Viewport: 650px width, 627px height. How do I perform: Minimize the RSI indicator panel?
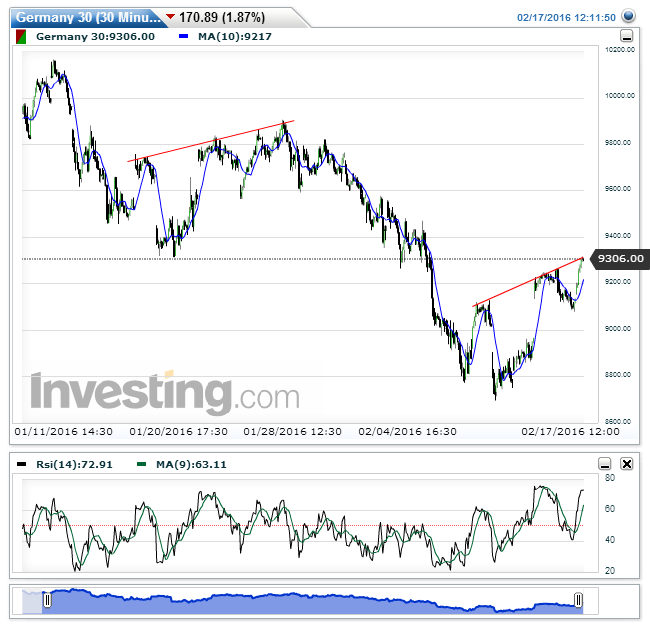pyautogui.click(x=605, y=464)
